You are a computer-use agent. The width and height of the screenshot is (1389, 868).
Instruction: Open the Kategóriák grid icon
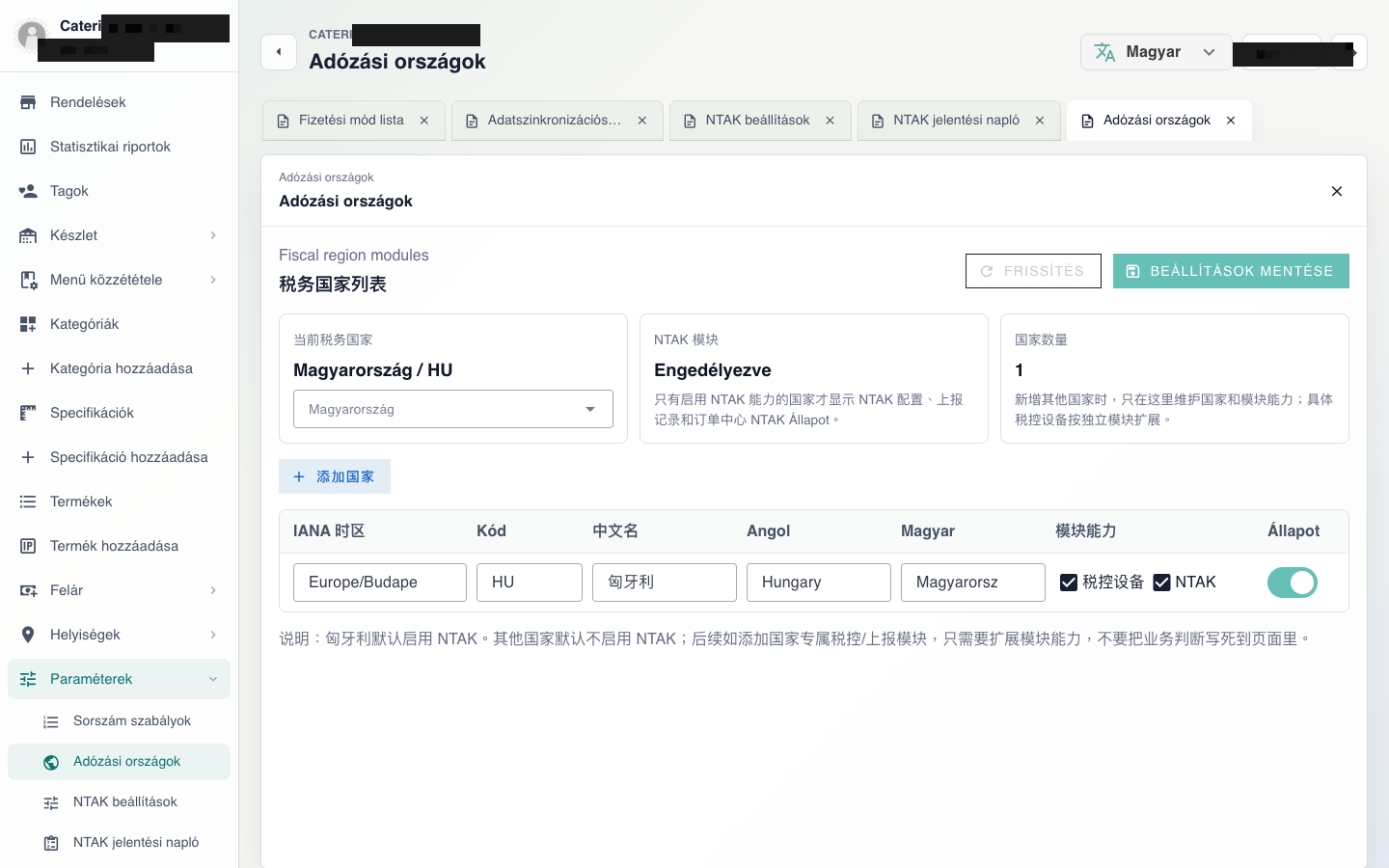tap(28, 324)
